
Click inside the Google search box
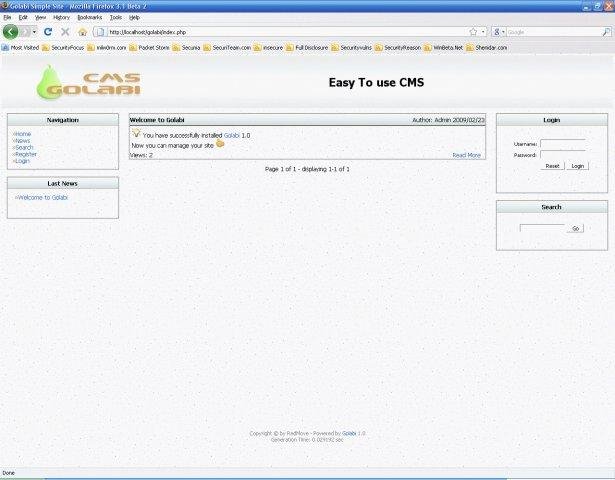pos(554,32)
